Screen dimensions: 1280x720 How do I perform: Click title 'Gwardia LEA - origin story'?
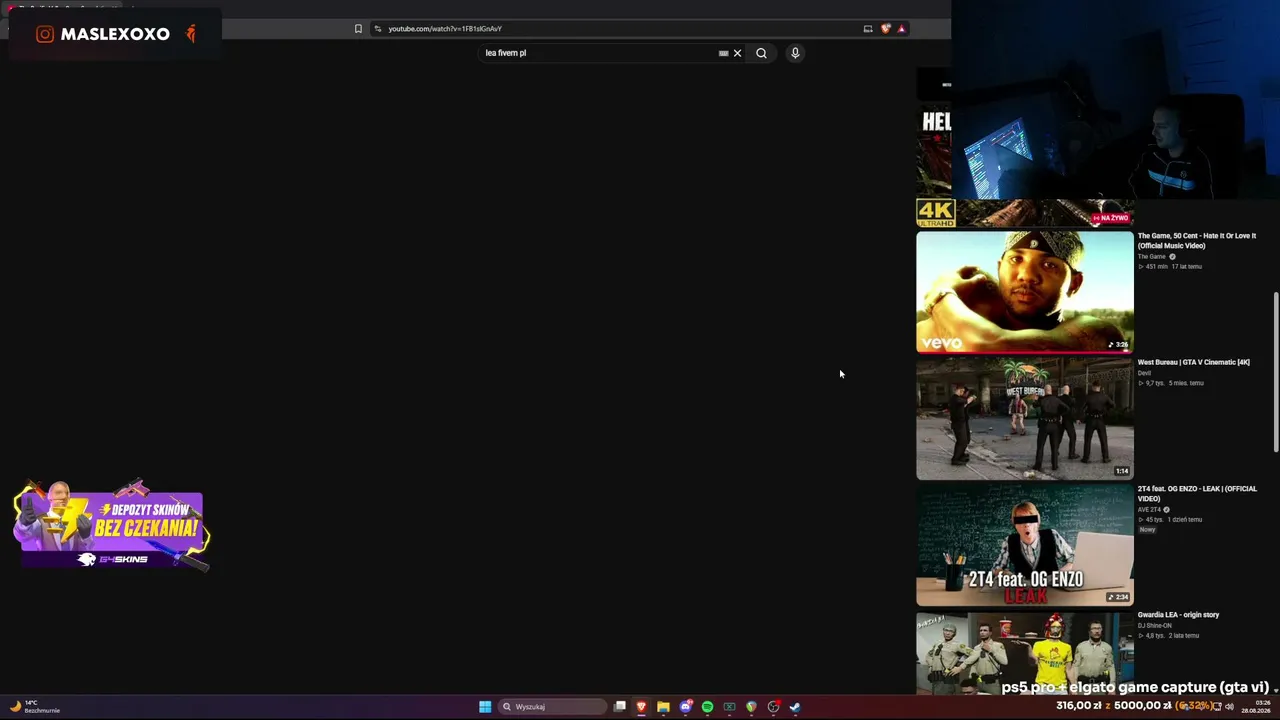tap(1179, 615)
